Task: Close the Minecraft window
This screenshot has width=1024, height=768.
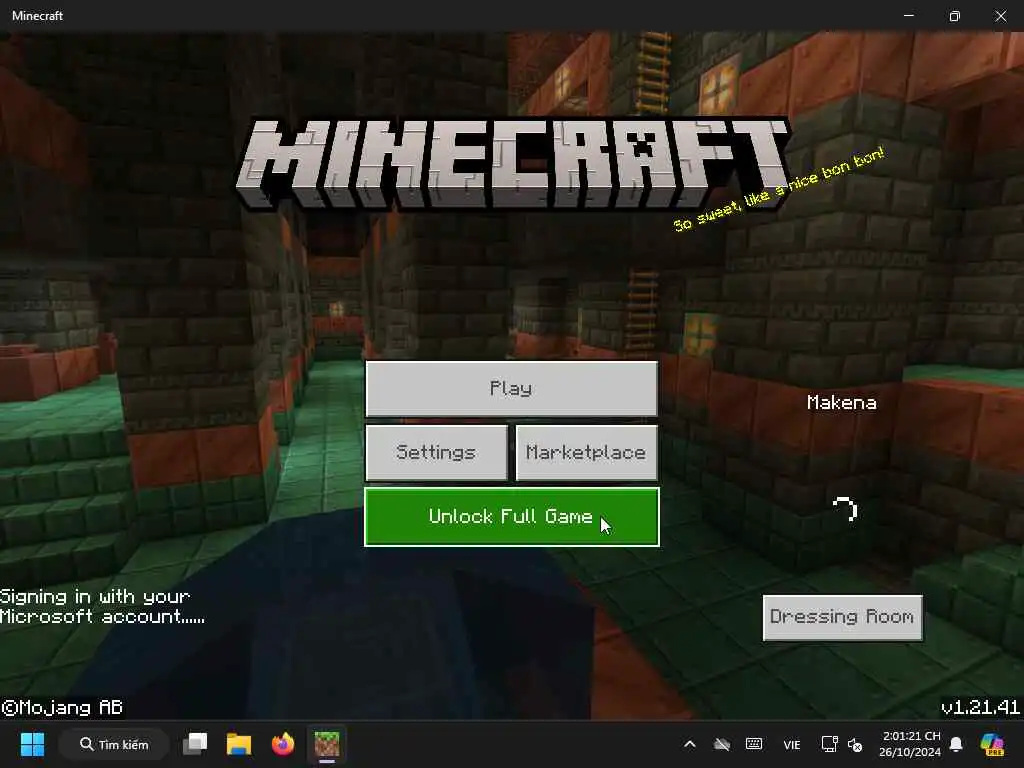Action: point(1000,16)
